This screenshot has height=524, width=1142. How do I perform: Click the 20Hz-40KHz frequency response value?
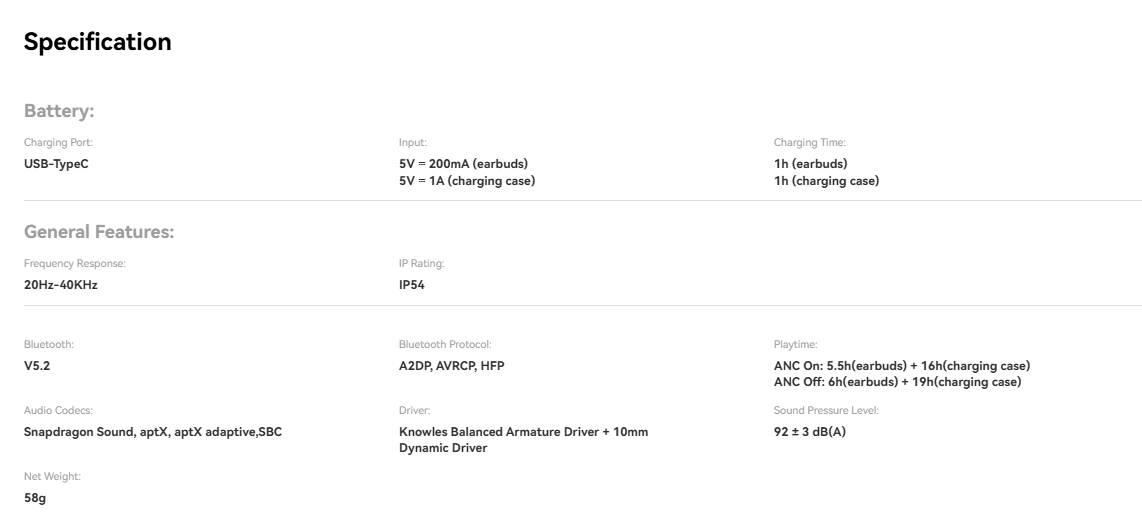[x=60, y=284]
